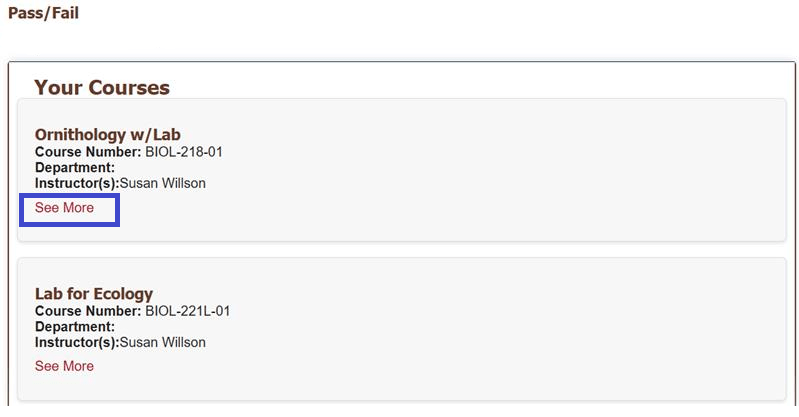The width and height of the screenshot is (799, 417).
Task: Select course number BIOL-218-01
Action: click(187, 152)
